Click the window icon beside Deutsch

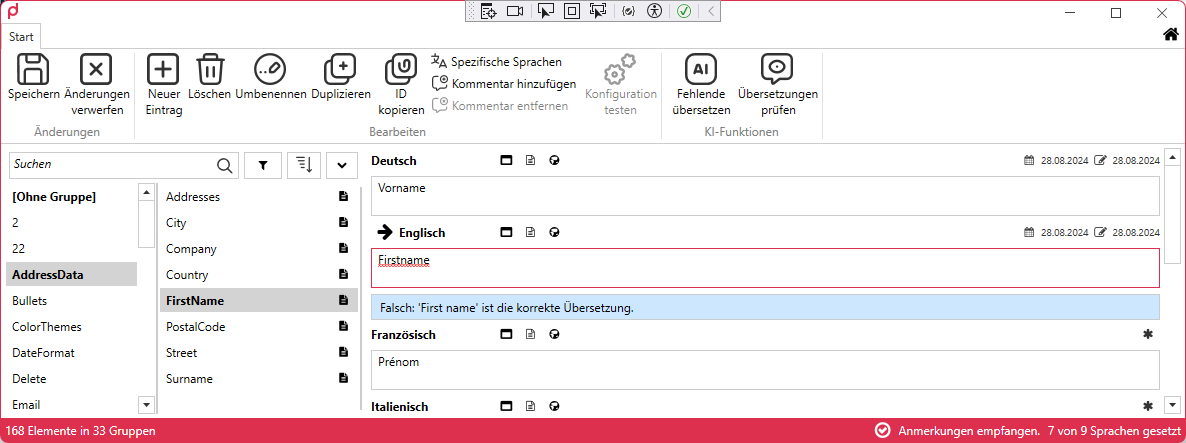[x=507, y=160]
